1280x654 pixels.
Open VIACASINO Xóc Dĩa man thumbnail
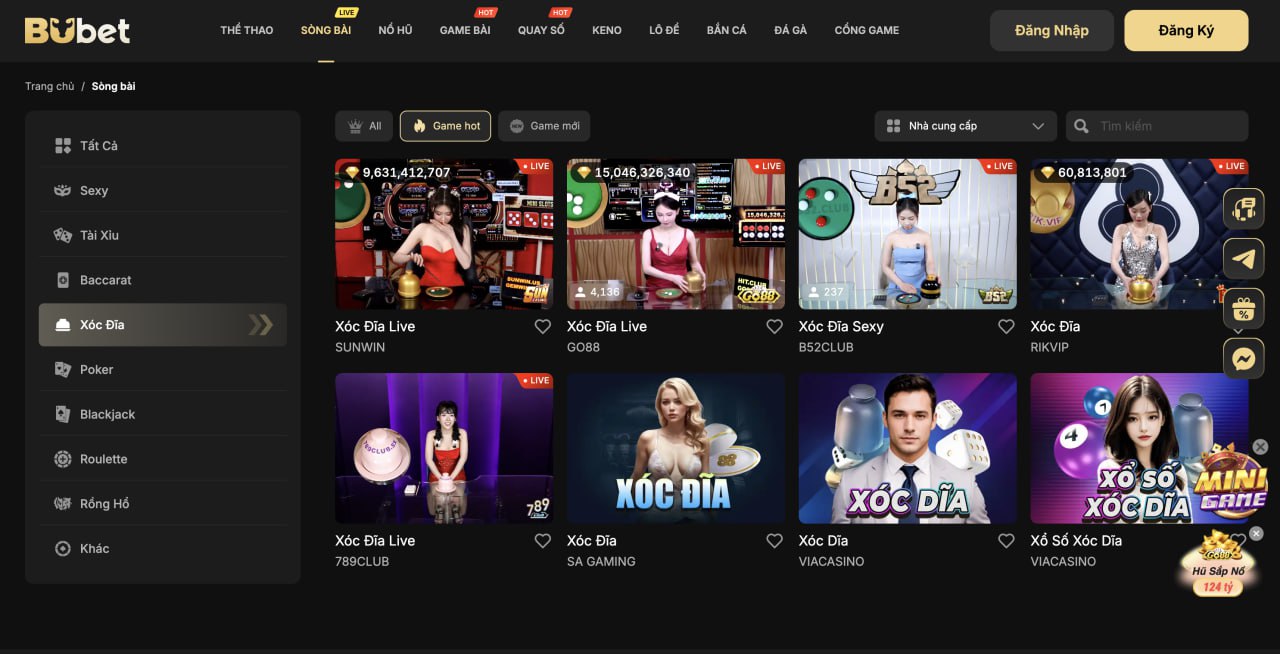[x=908, y=448]
